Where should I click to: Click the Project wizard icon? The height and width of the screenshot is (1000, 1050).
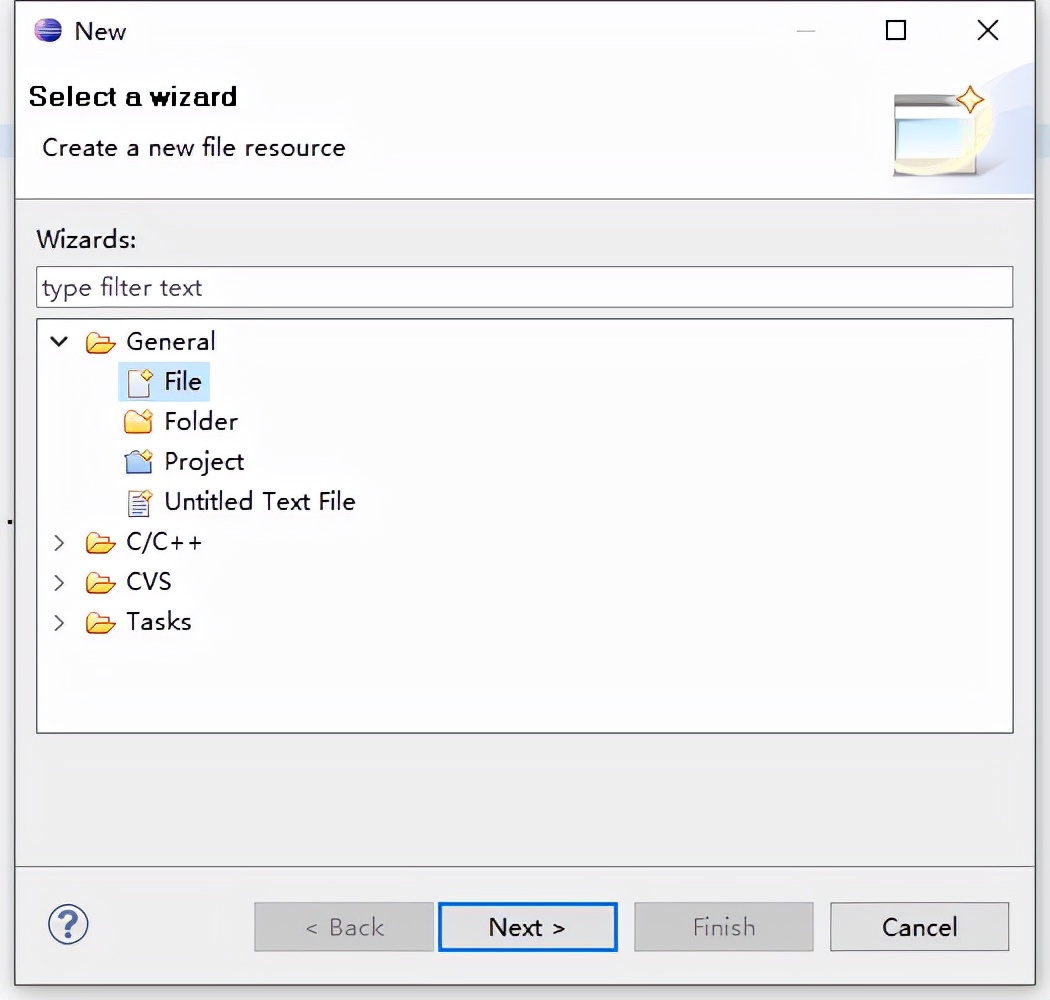(x=139, y=462)
